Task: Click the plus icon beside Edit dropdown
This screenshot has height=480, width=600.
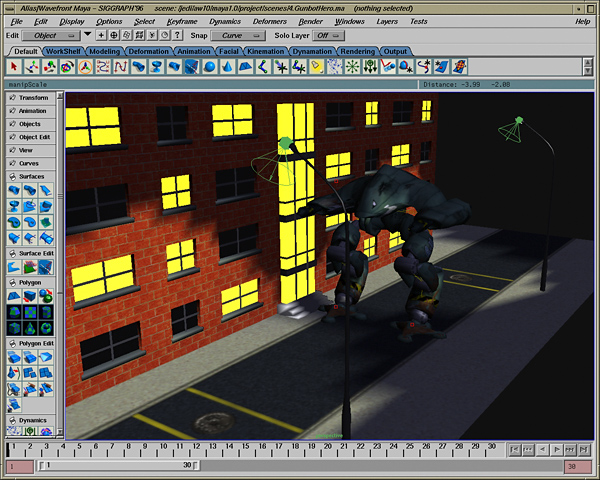Action: coord(101,36)
